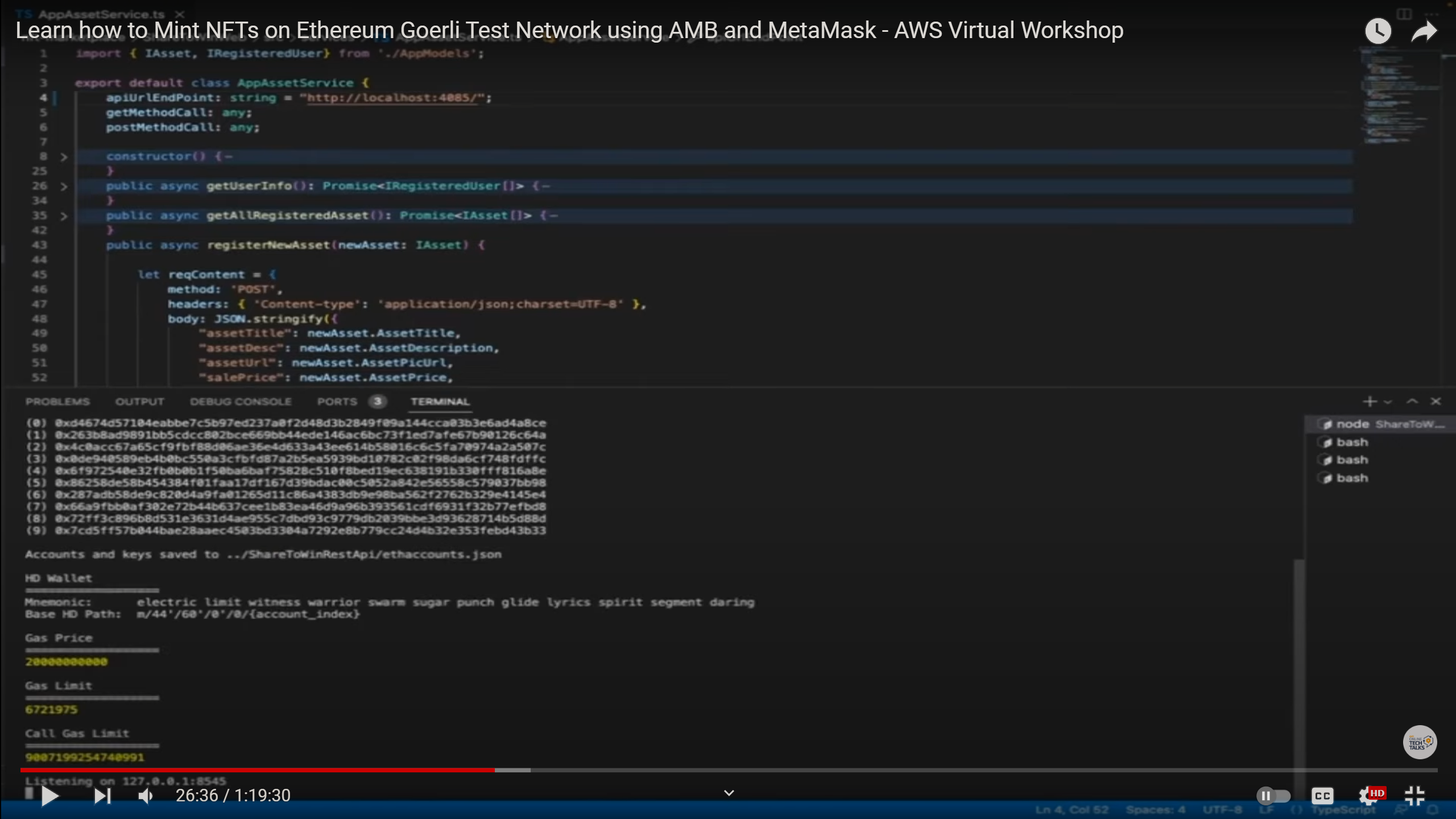Exit fullscreen mode
Viewport: 1456px width, 819px height.
tap(1414, 796)
